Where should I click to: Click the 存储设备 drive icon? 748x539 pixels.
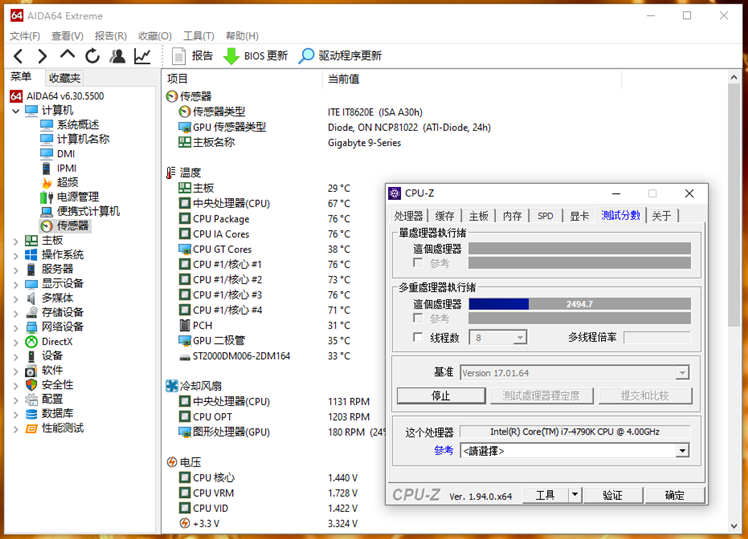[x=31, y=312]
